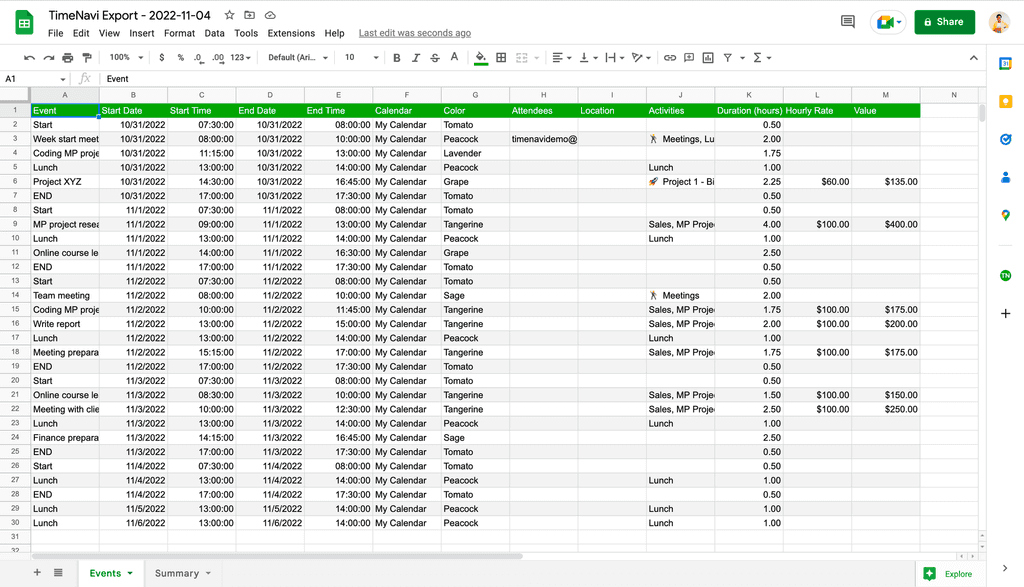The height and width of the screenshot is (587, 1024).
Task: Insert a chart using the toolbar icon
Action: [x=708, y=57]
